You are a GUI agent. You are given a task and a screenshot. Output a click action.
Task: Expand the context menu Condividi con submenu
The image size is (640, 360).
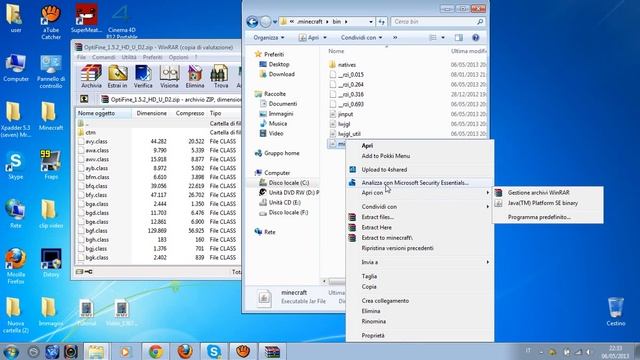[419, 207]
